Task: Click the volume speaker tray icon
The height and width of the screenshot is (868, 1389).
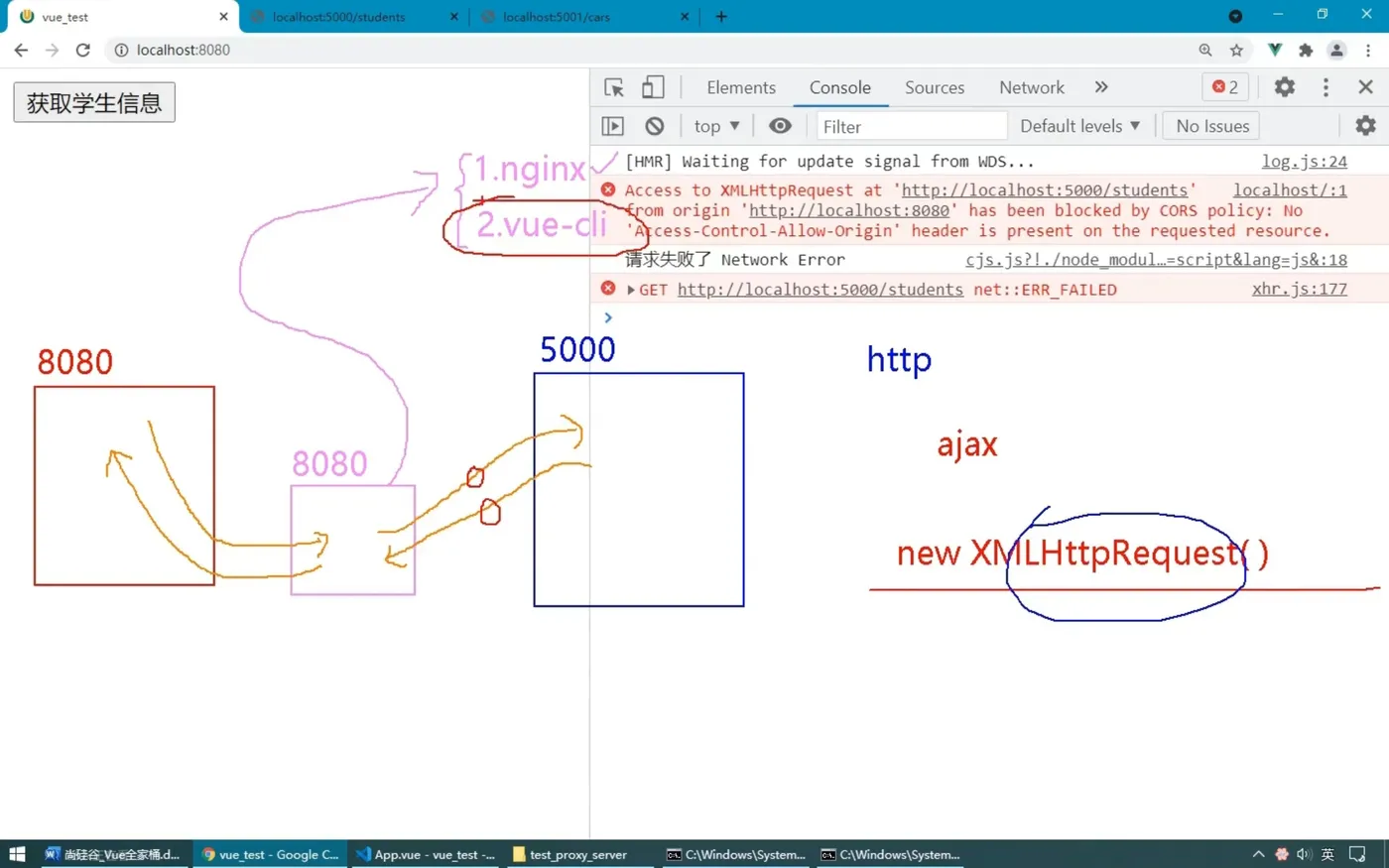Action: 1304,854
